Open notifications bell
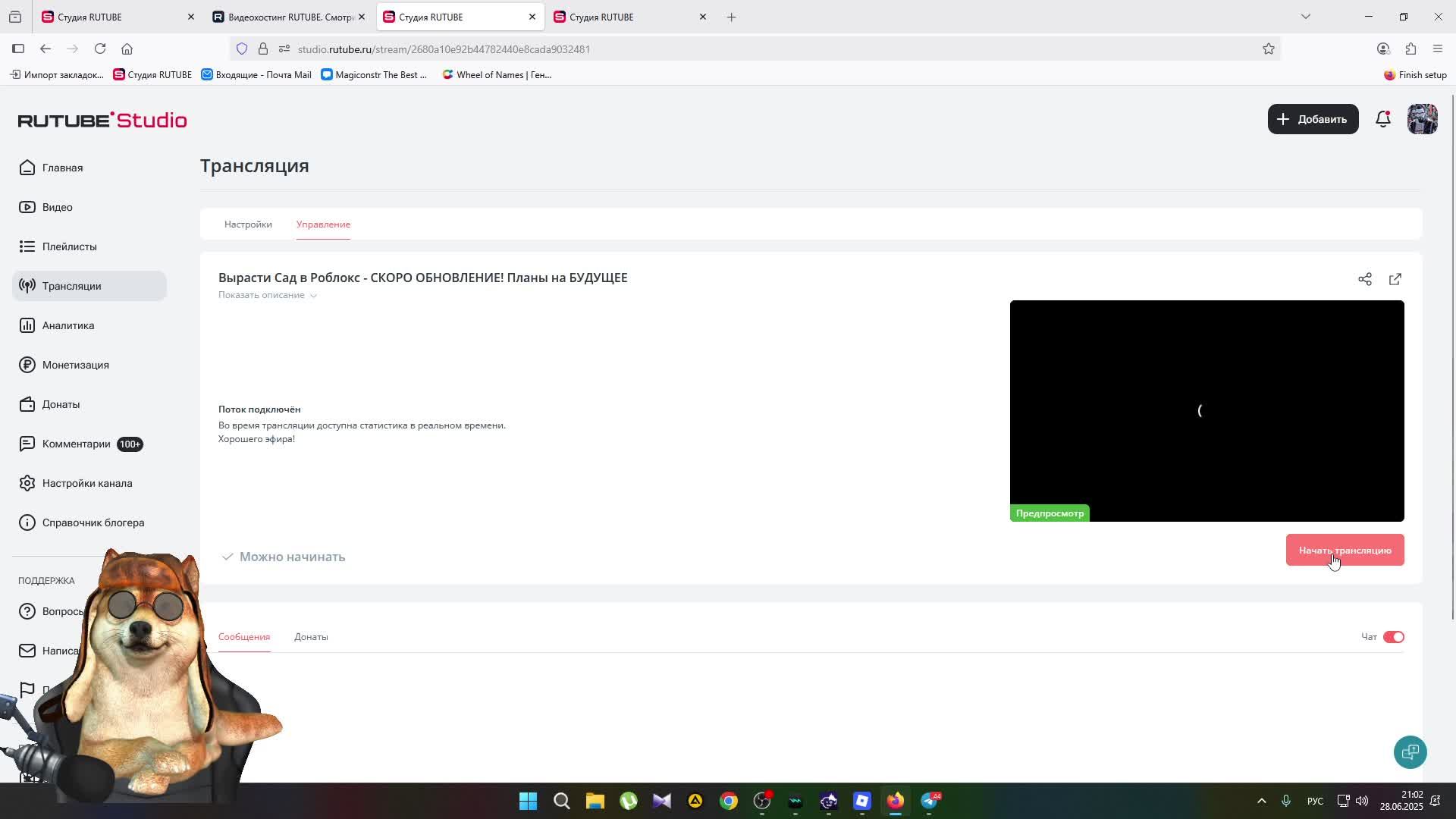The height and width of the screenshot is (819, 1456). [1383, 119]
